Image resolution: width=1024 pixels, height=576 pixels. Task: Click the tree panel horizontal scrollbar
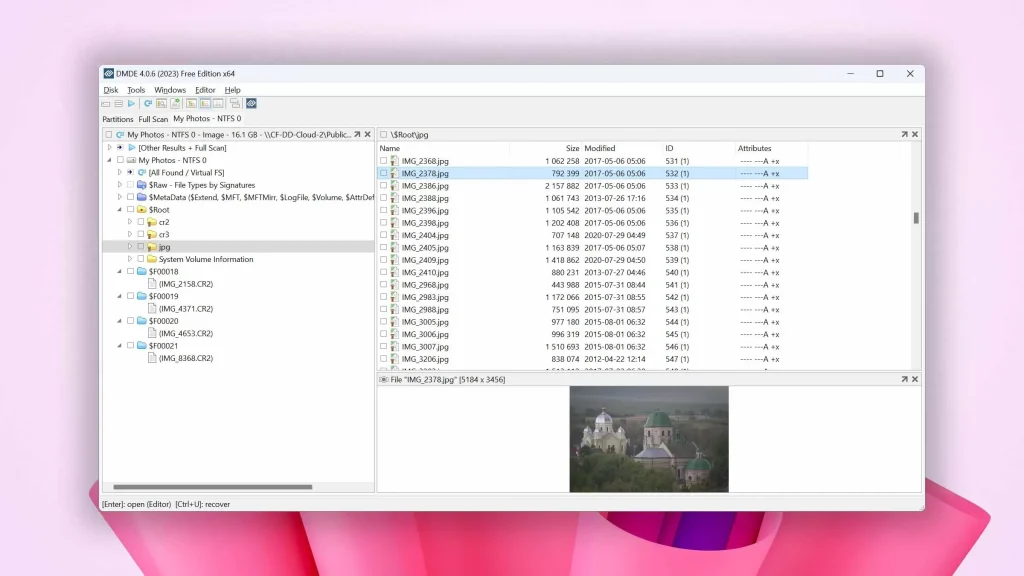point(213,487)
